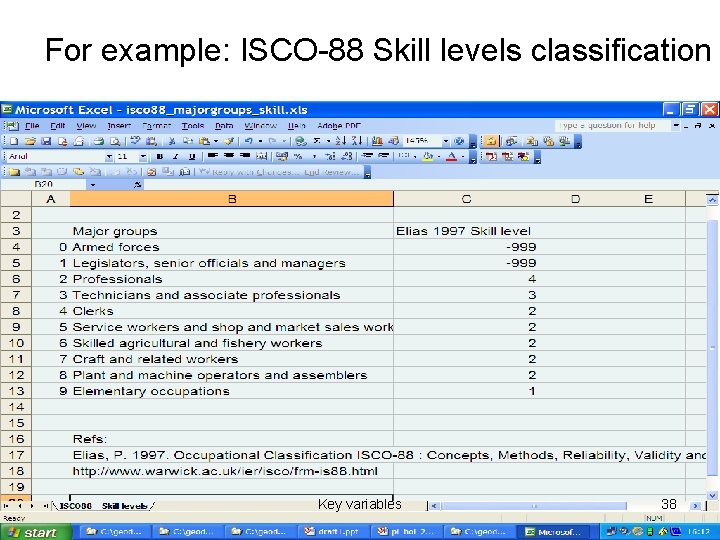Click the Insert Function fx button
The height and width of the screenshot is (540, 720).
137,185
